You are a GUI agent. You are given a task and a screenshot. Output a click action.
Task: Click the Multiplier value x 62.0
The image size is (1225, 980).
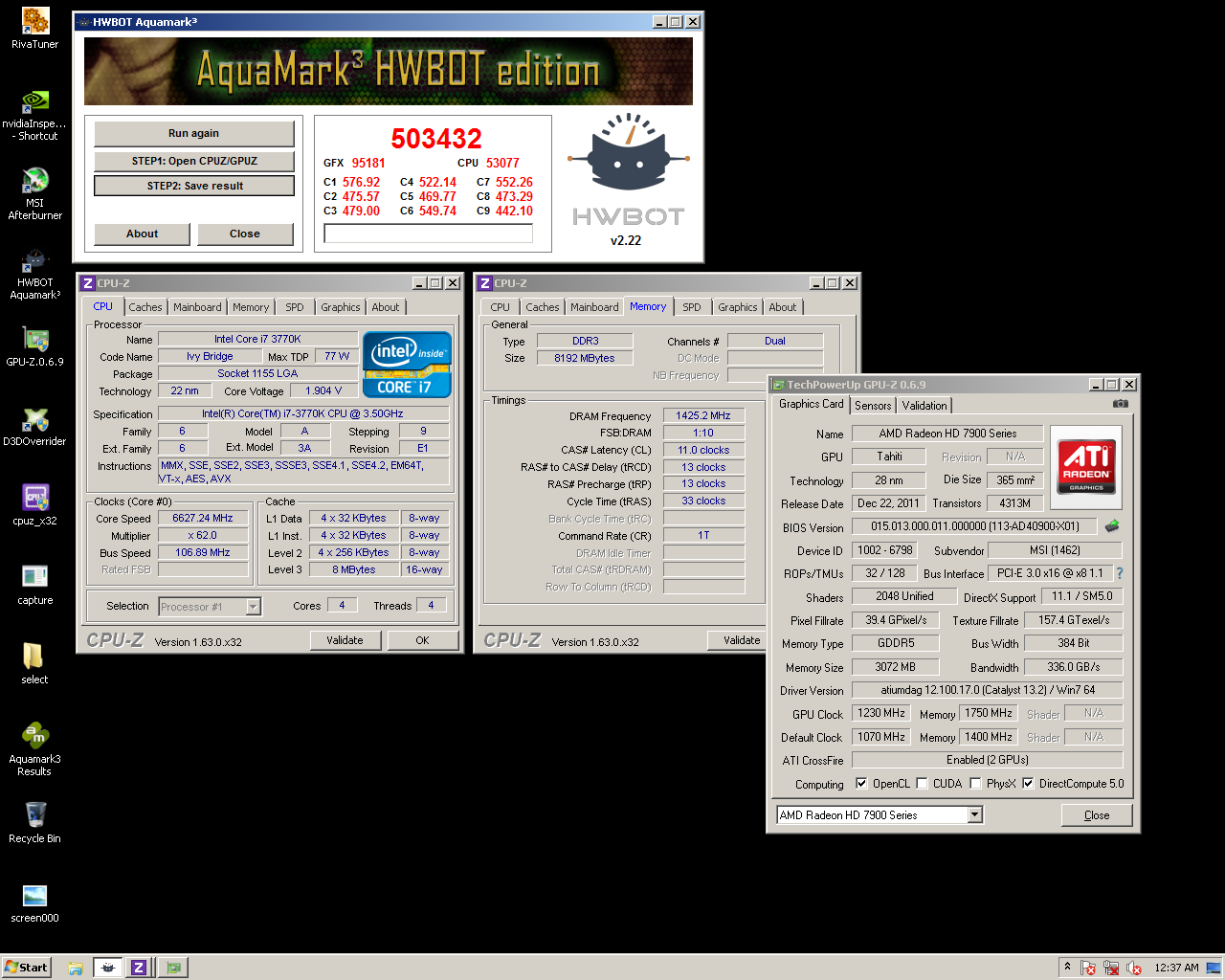[x=203, y=535]
